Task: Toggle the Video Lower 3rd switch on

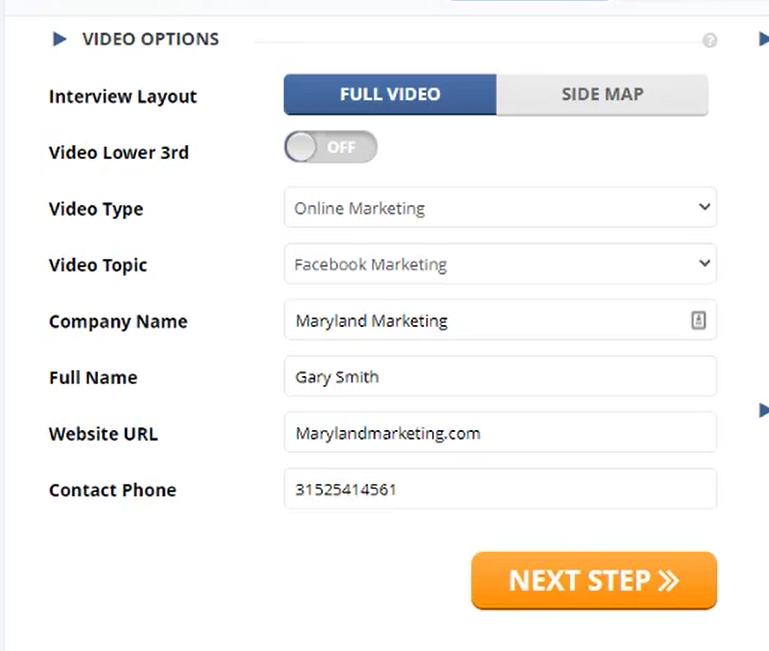Action: click(330, 147)
